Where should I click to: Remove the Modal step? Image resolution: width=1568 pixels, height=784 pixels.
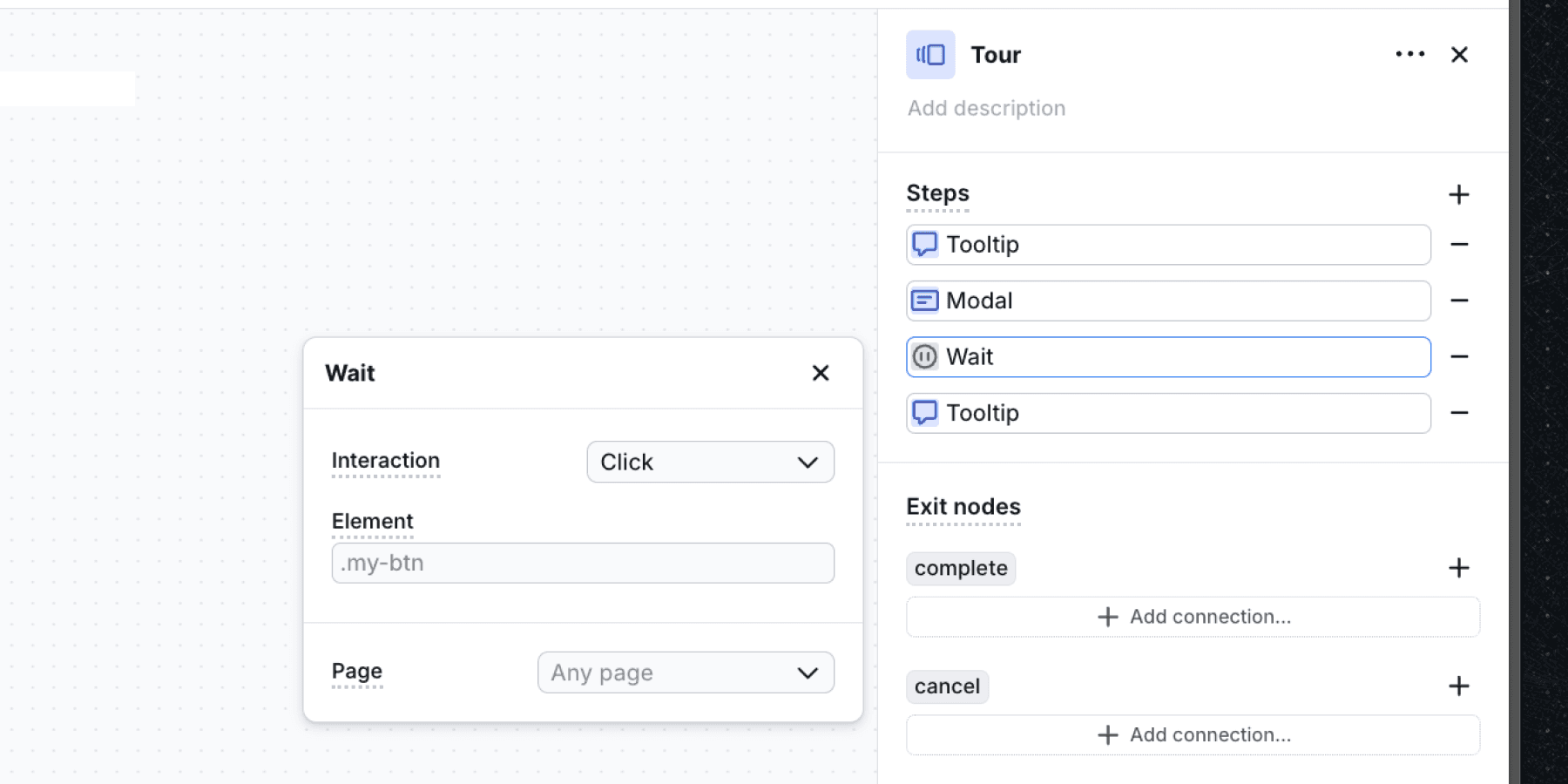coord(1459,301)
